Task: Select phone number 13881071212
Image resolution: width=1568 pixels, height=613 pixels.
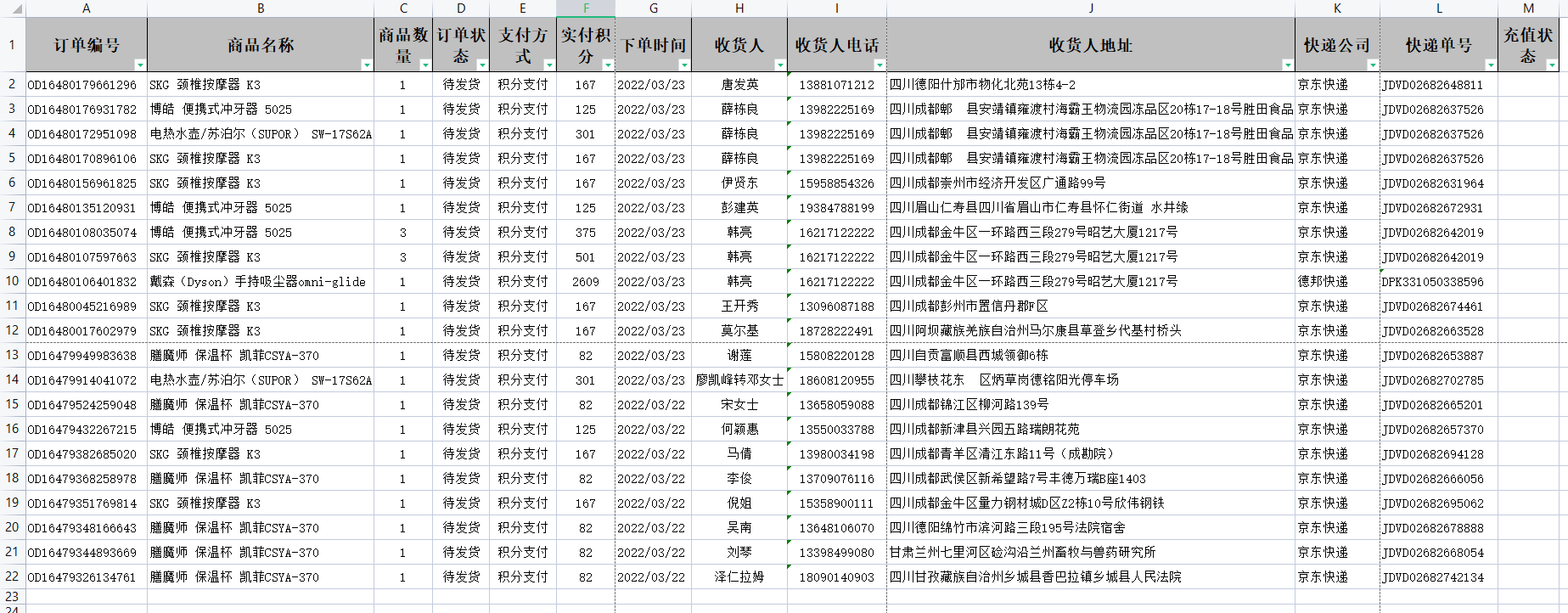Action: pos(837,85)
